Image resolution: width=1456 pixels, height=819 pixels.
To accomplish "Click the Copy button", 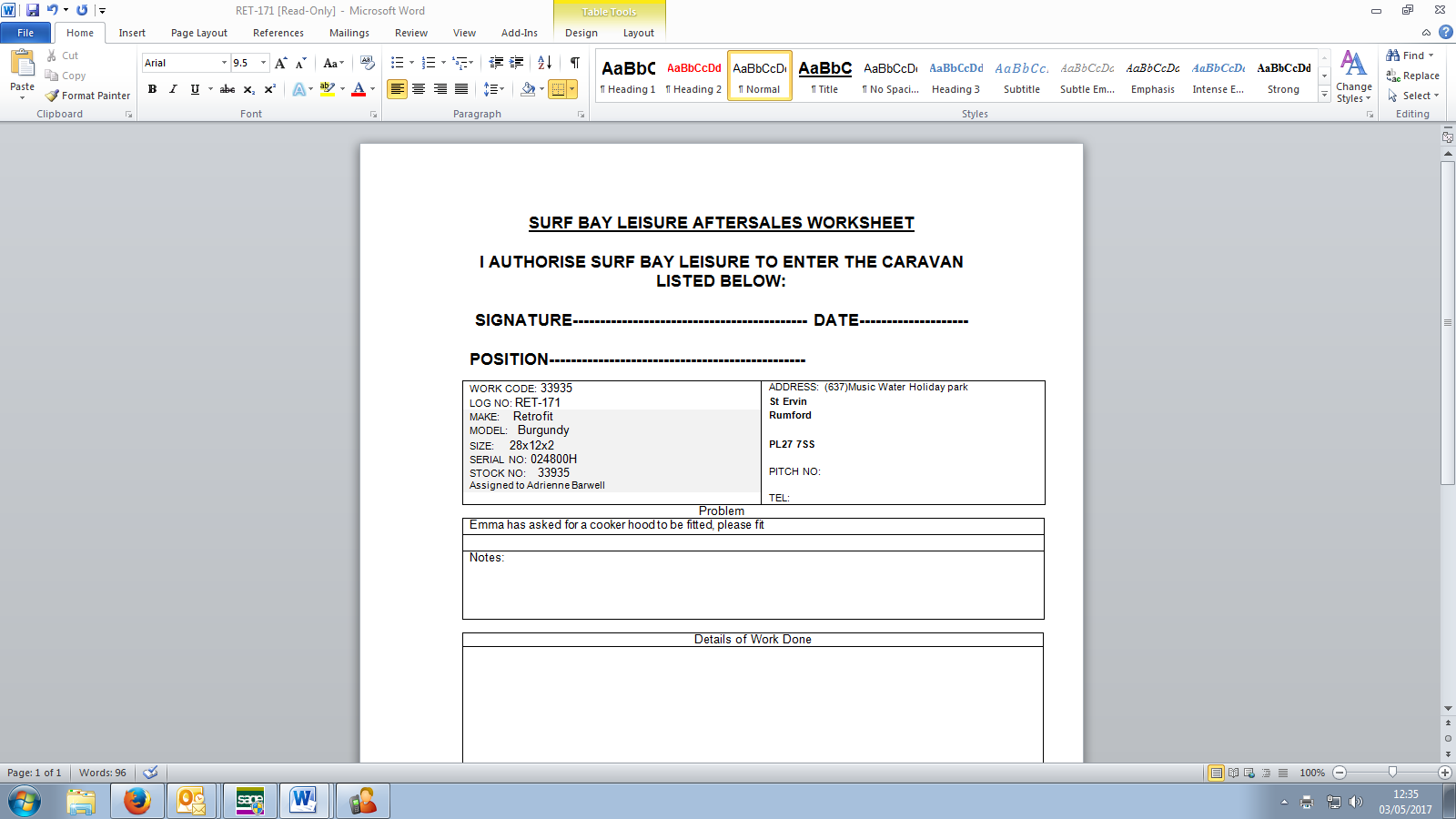I will (66, 76).
